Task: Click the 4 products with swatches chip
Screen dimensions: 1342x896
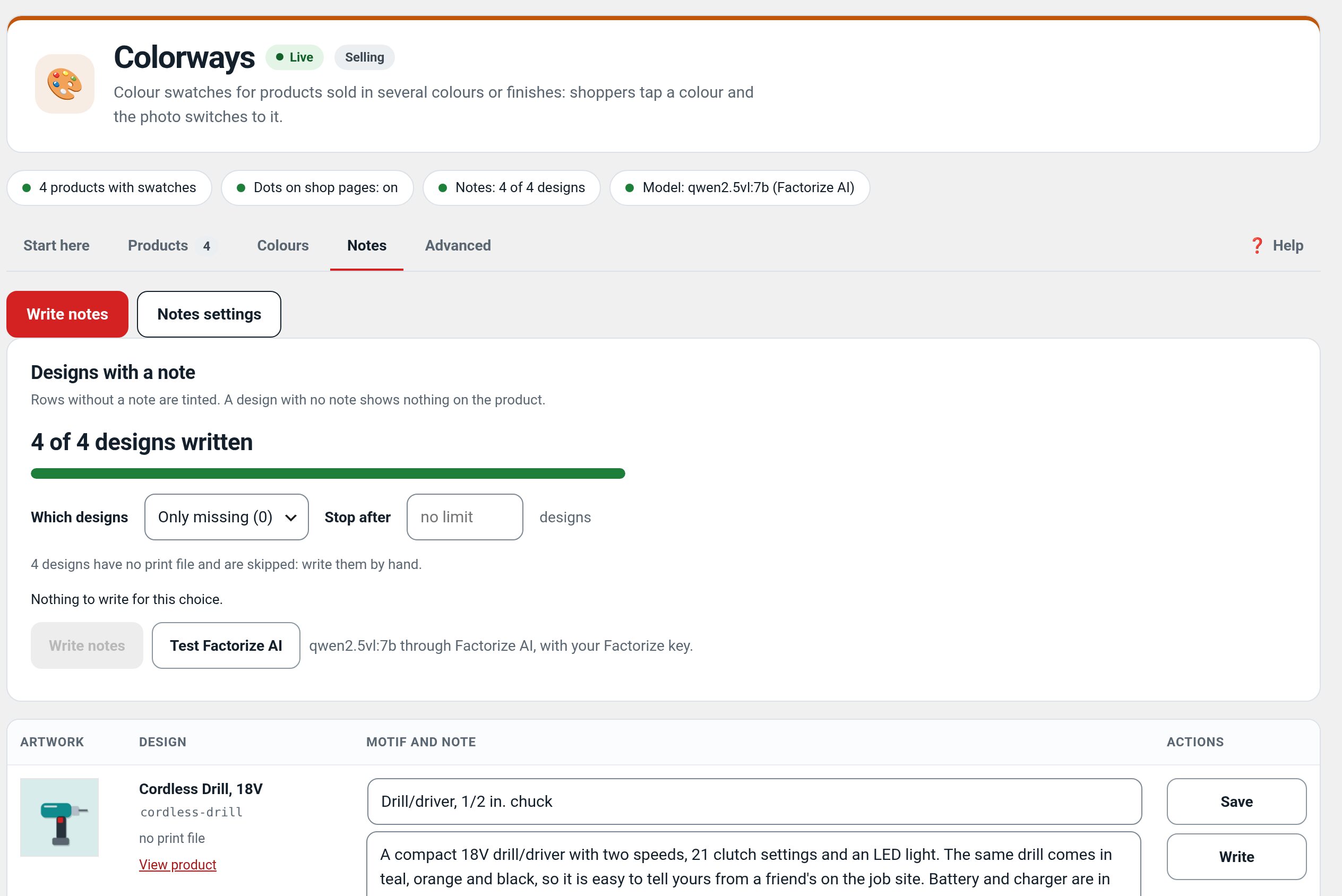Action: (109, 187)
